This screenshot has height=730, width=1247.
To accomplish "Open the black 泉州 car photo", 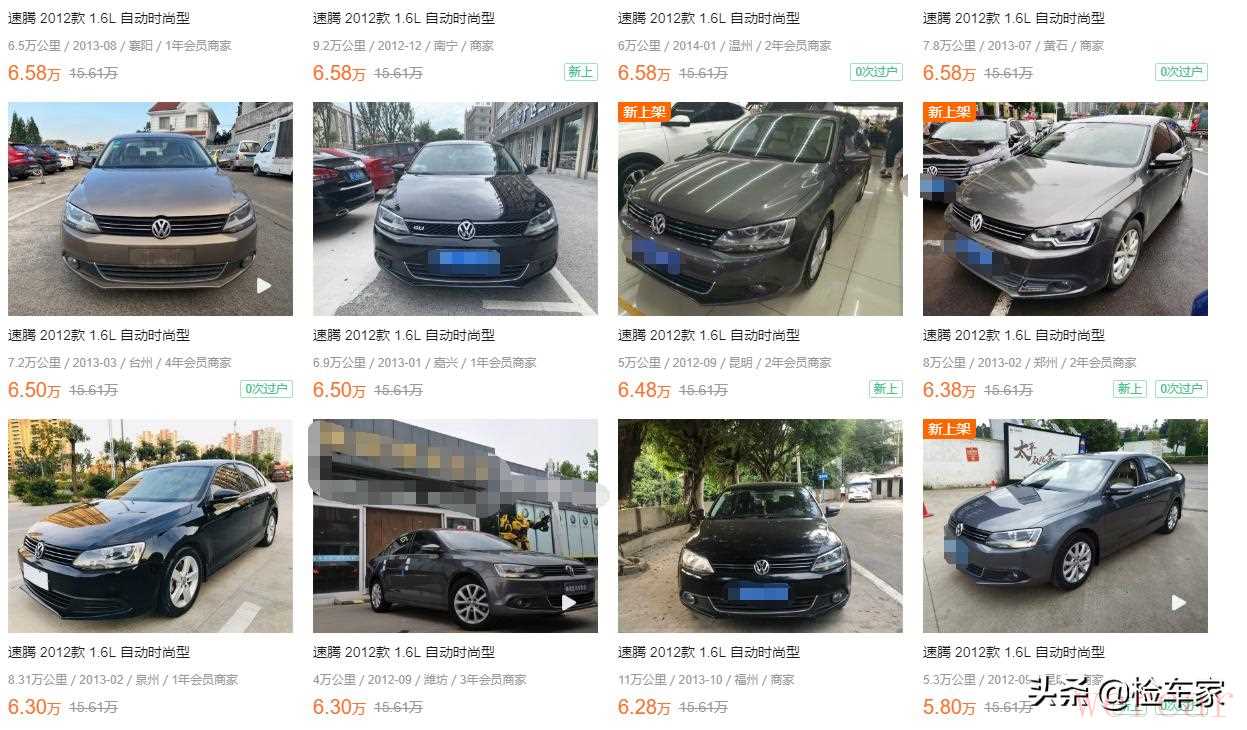I will [x=150, y=526].
